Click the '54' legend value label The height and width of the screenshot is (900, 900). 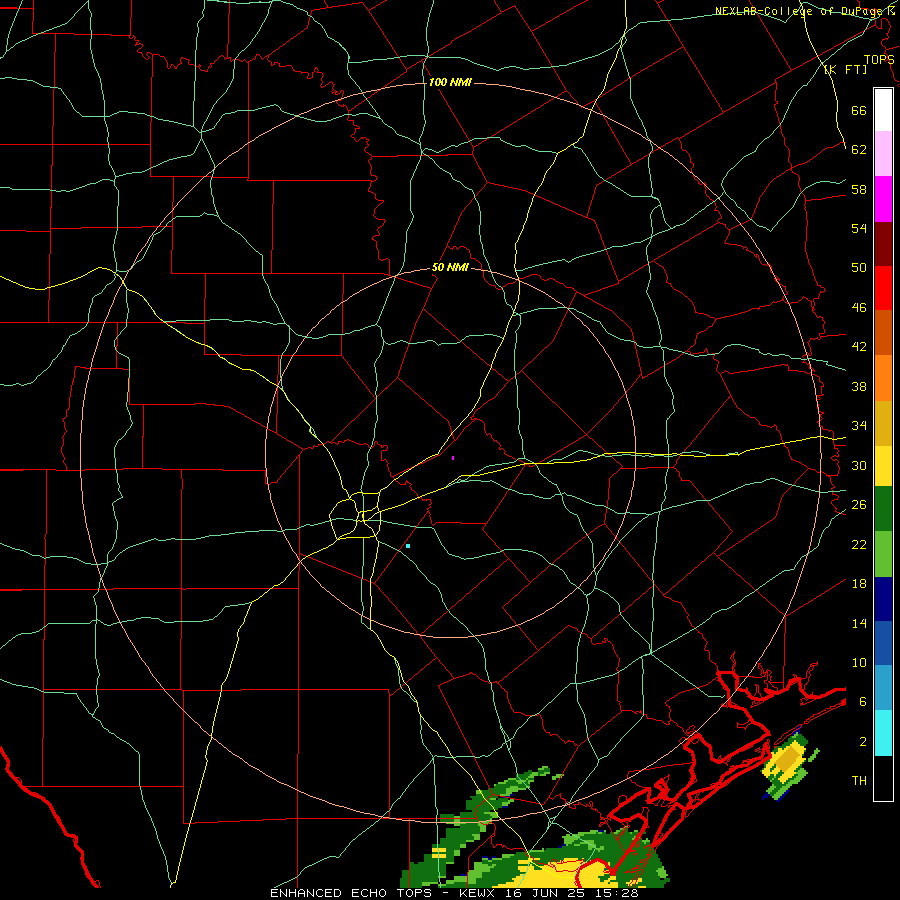tap(859, 228)
